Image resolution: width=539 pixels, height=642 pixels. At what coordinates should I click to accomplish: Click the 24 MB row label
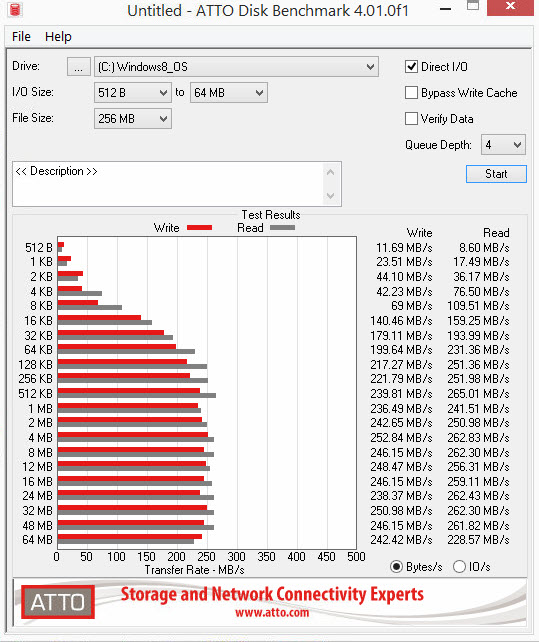[x=37, y=496]
